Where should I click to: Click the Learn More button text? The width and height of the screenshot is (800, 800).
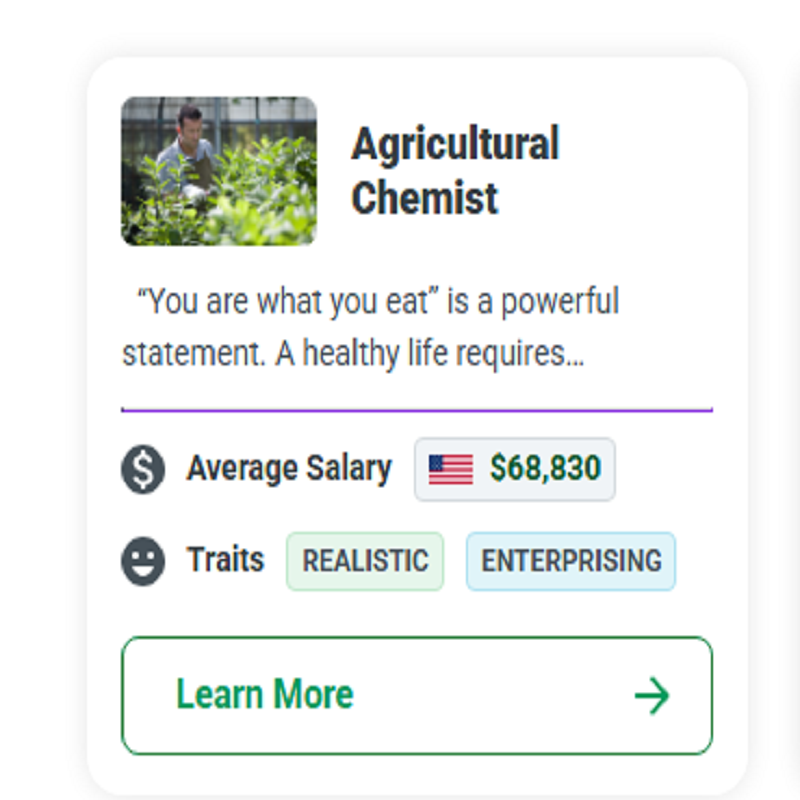coord(264,694)
